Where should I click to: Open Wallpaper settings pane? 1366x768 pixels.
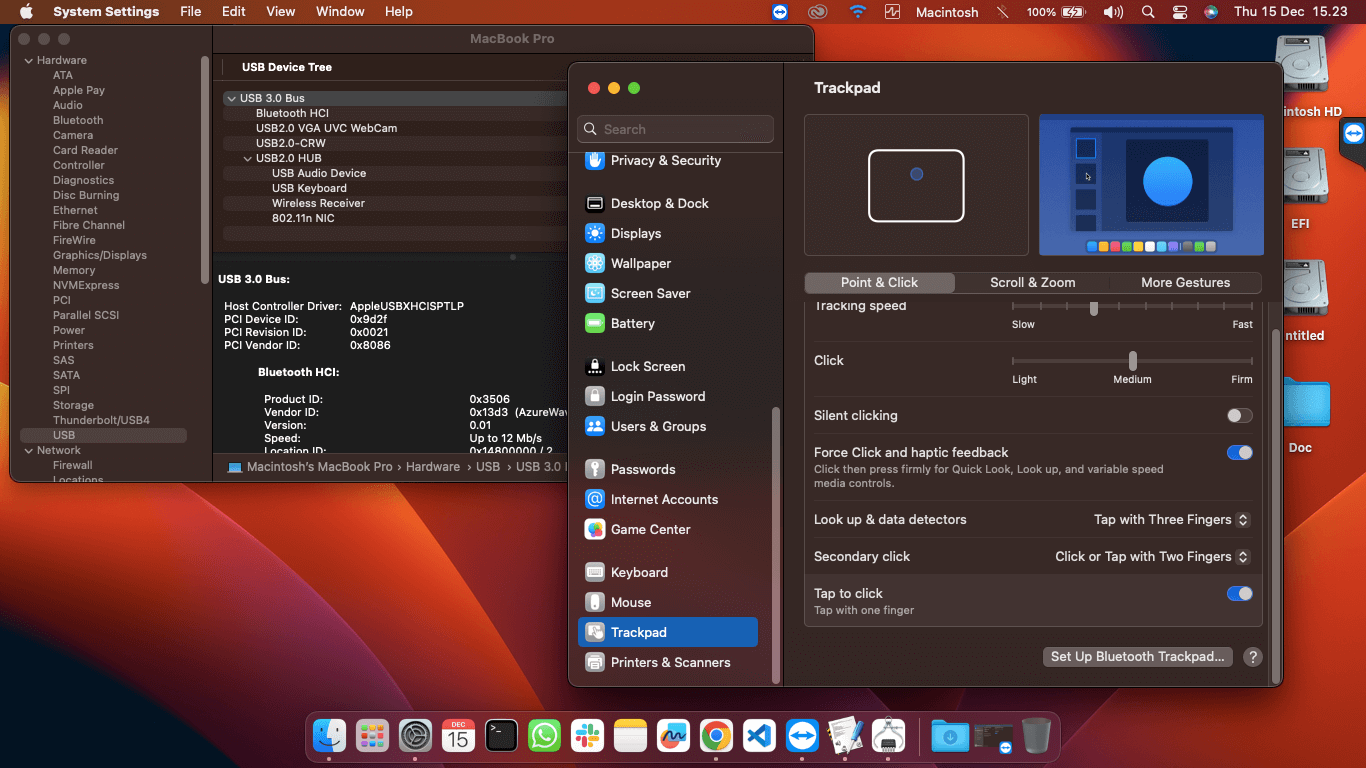668,263
